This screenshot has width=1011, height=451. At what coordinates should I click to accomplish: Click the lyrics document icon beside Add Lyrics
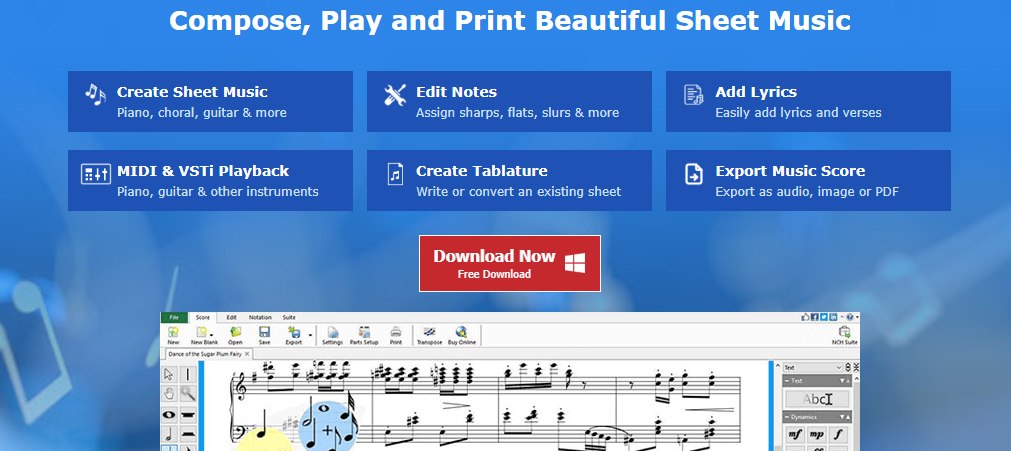[694, 95]
